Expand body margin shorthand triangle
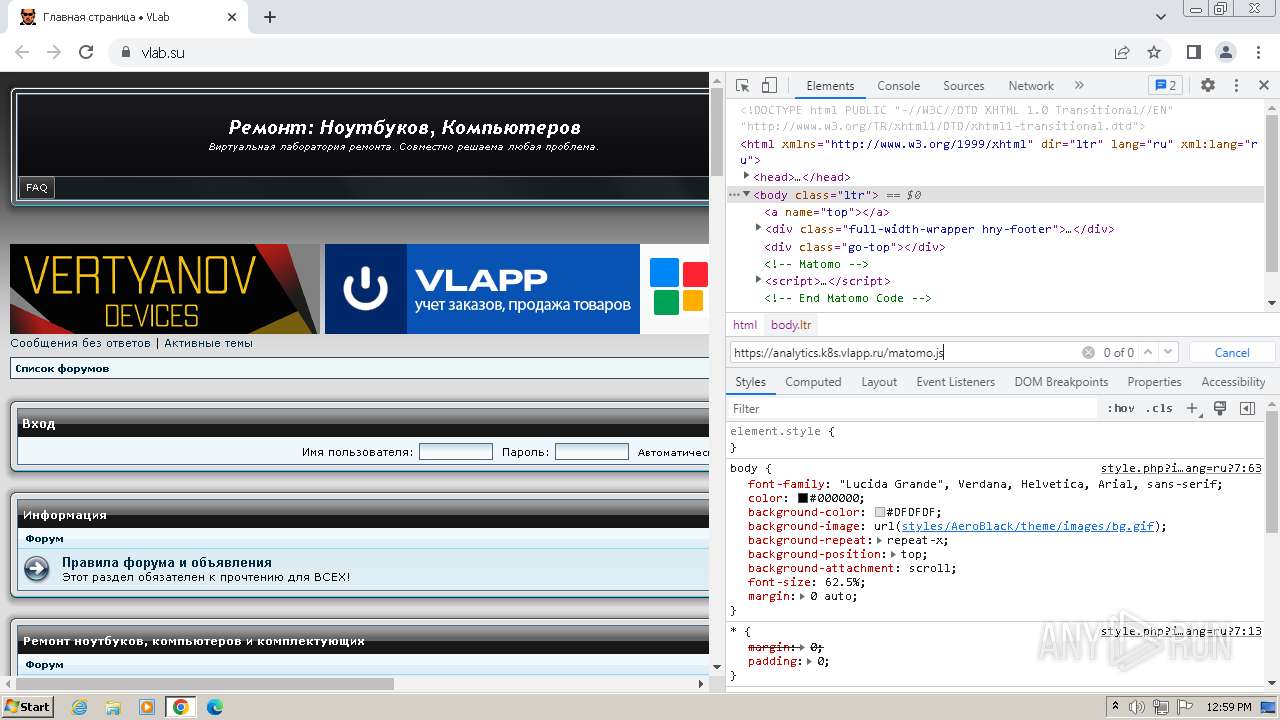 [802, 596]
